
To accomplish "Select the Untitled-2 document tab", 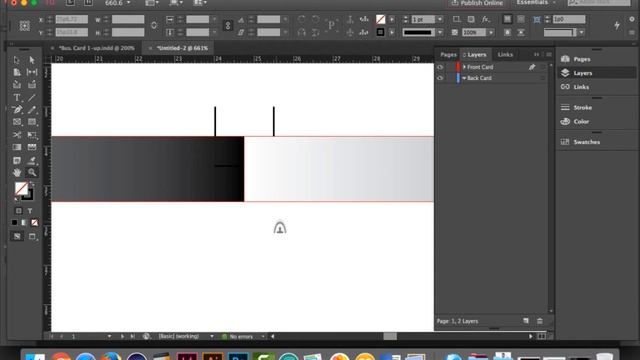I will tap(182, 48).
